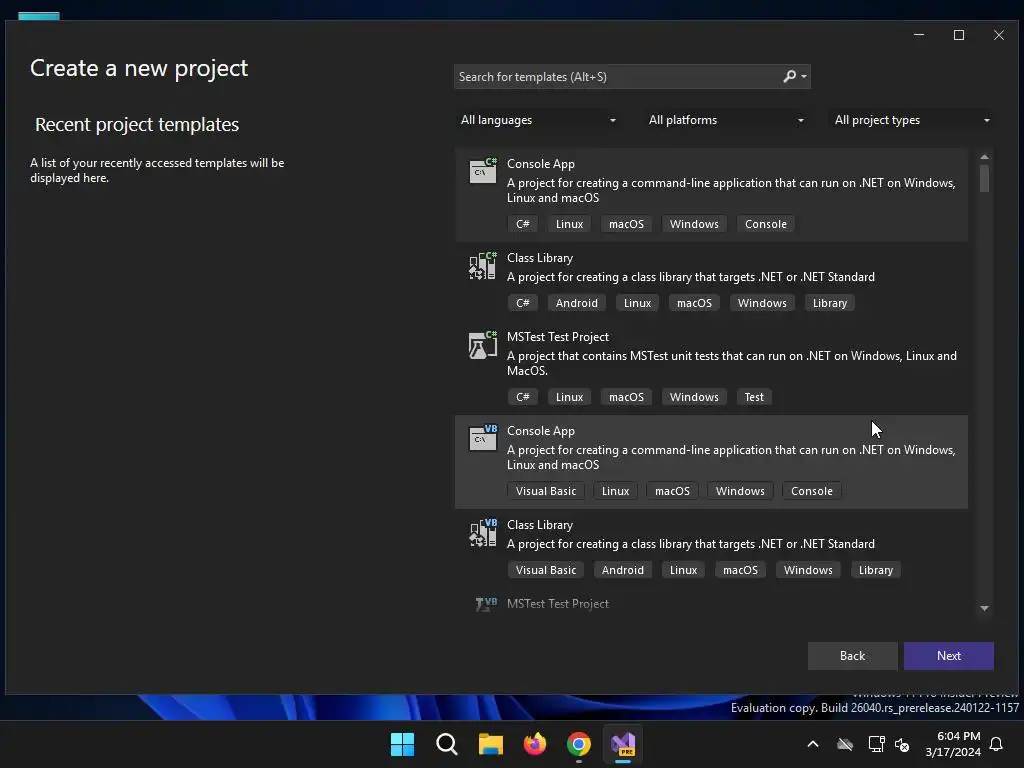Viewport: 1024px width, 768px height.
Task: Click the macOS tag under the VB Class Library
Action: point(740,570)
